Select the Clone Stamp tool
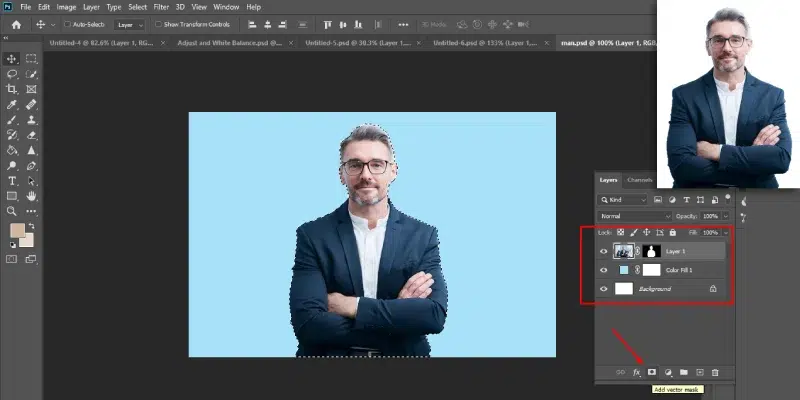Screen dimensions: 800x400 tap(31, 120)
